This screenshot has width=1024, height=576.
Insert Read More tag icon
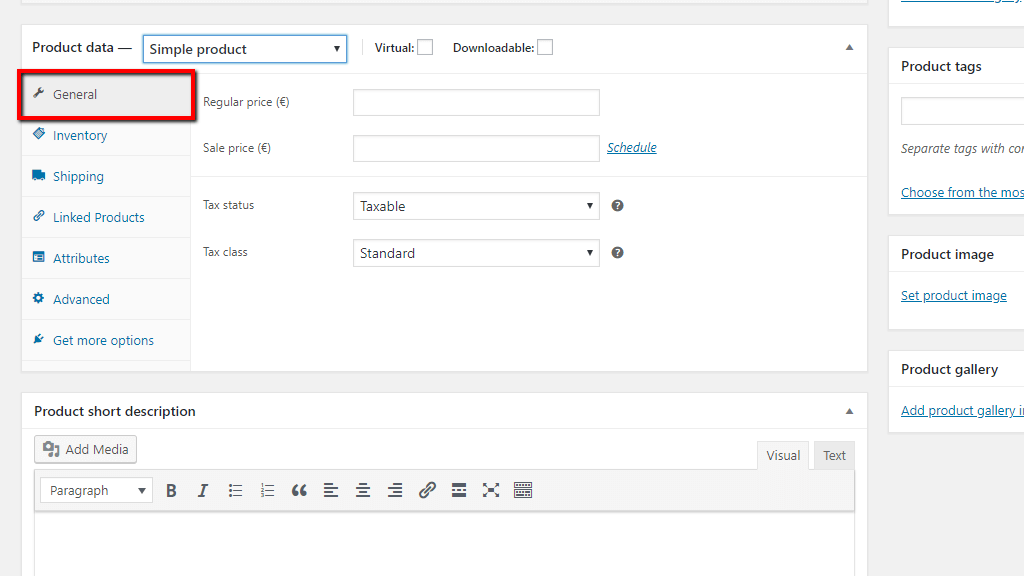(x=459, y=490)
